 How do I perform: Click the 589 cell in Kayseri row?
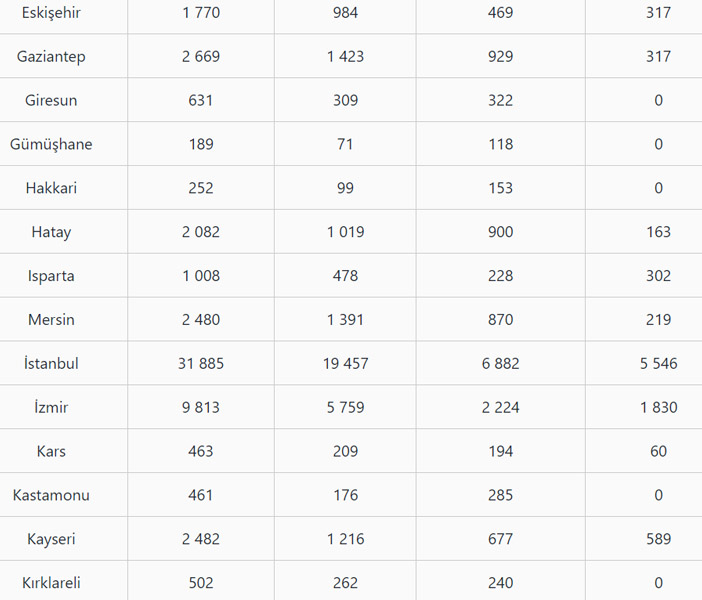pyautogui.click(x=658, y=540)
